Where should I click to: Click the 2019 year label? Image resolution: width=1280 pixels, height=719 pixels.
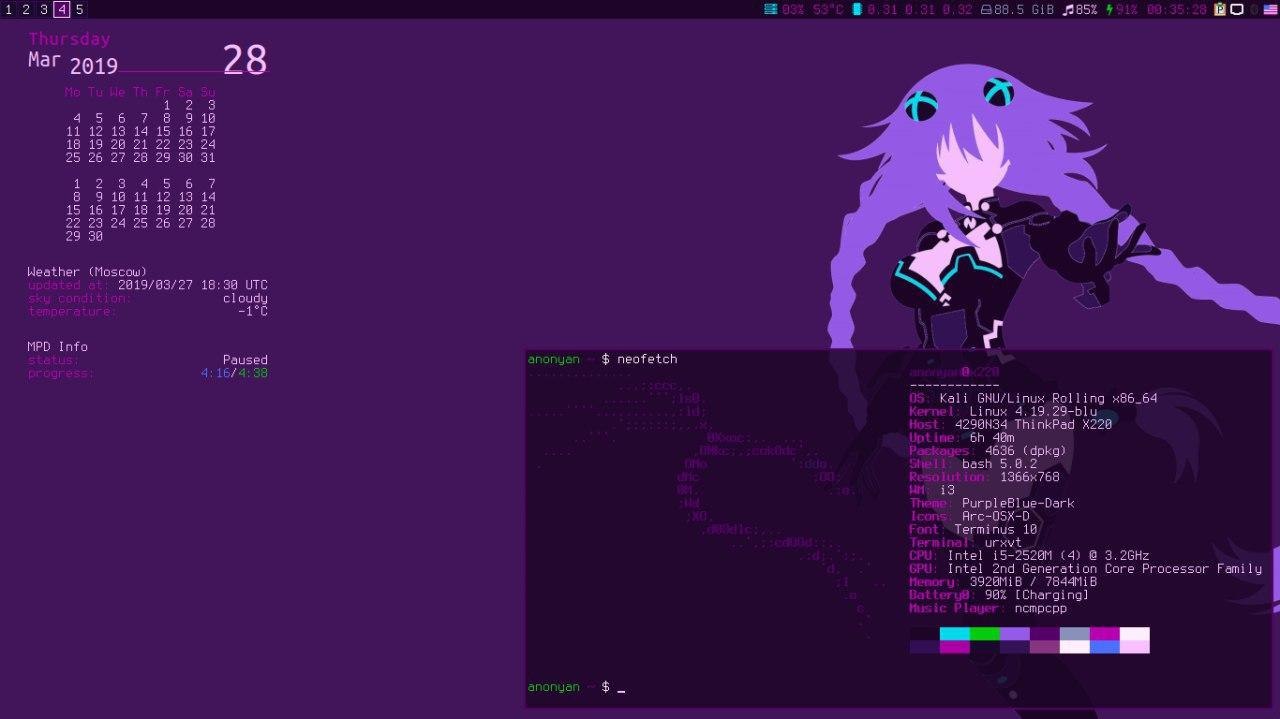[94, 67]
